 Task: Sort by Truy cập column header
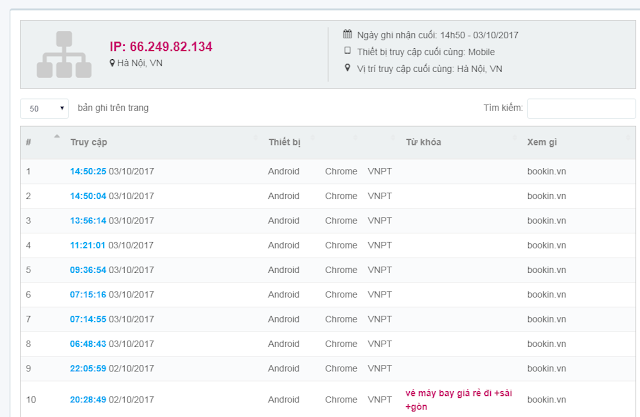tap(89, 142)
